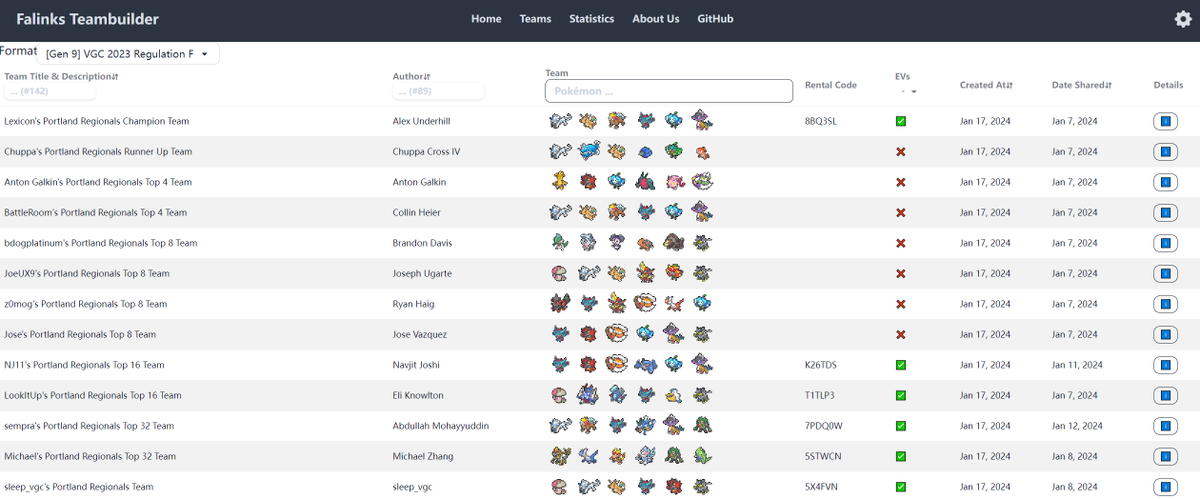
Task: Click rental code T1TLP3
Action: (x=820, y=396)
